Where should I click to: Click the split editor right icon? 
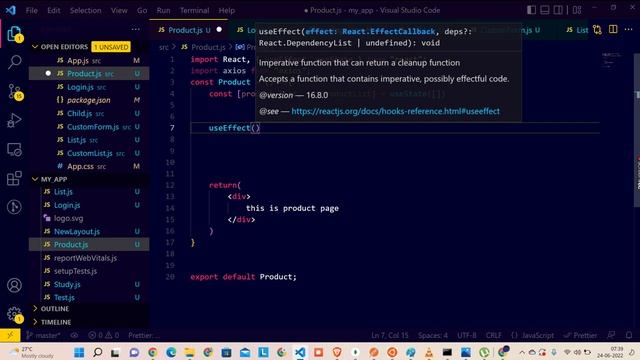tap(613, 29)
